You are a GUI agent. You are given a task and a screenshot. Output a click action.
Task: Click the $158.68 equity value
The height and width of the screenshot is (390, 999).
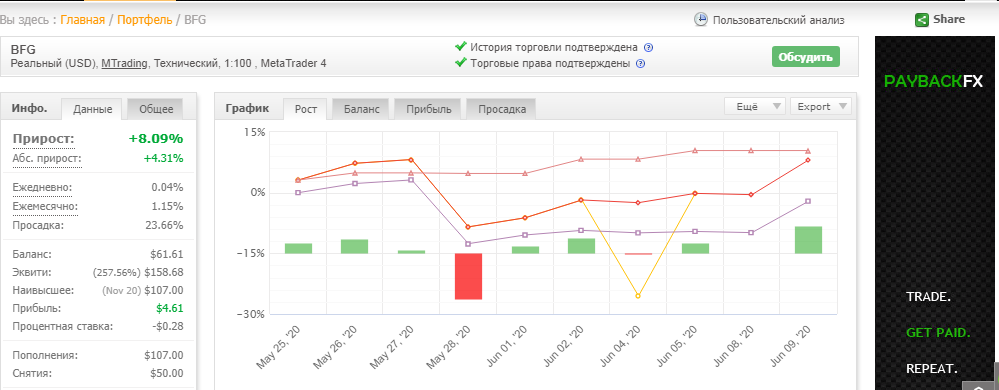[164, 272]
